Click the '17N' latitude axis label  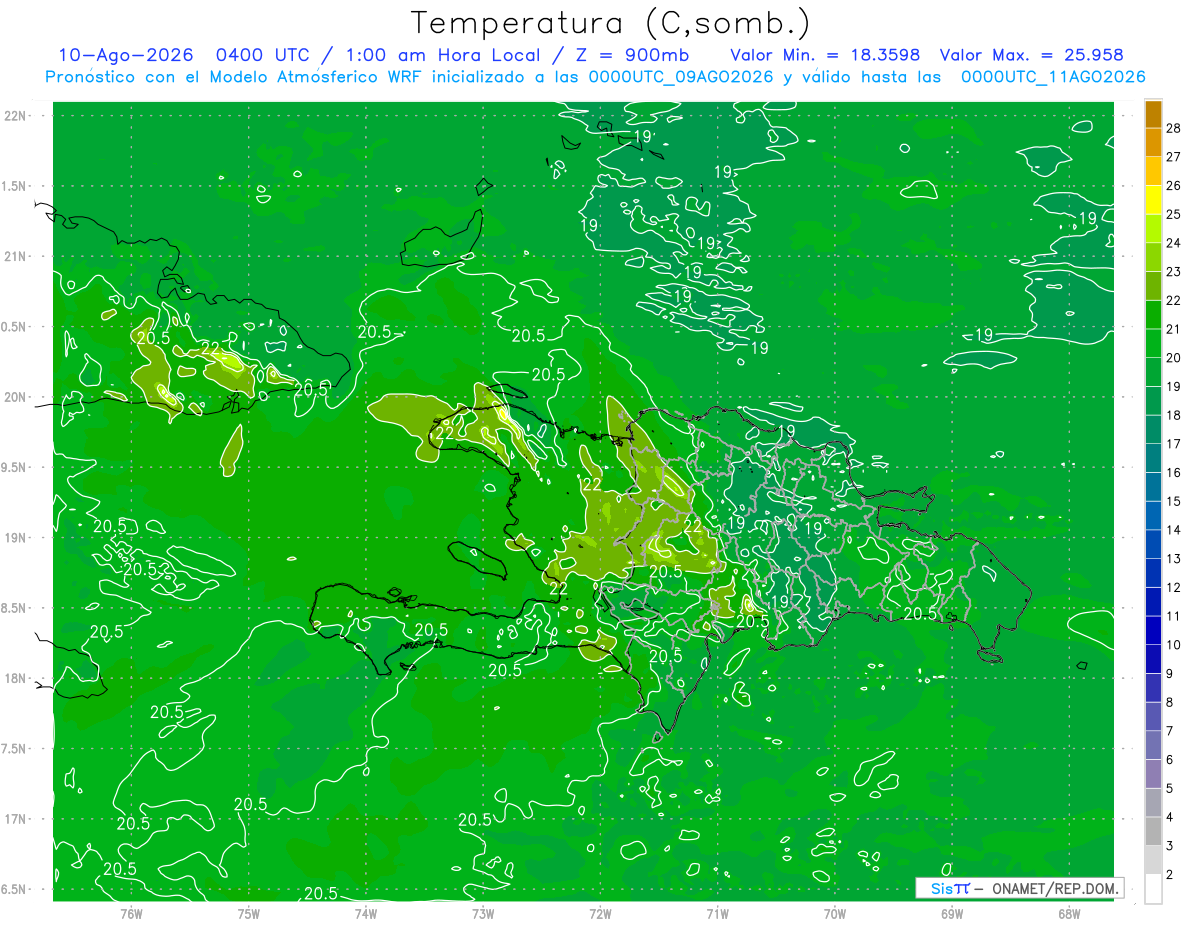pyautogui.click(x=14, y=820)
